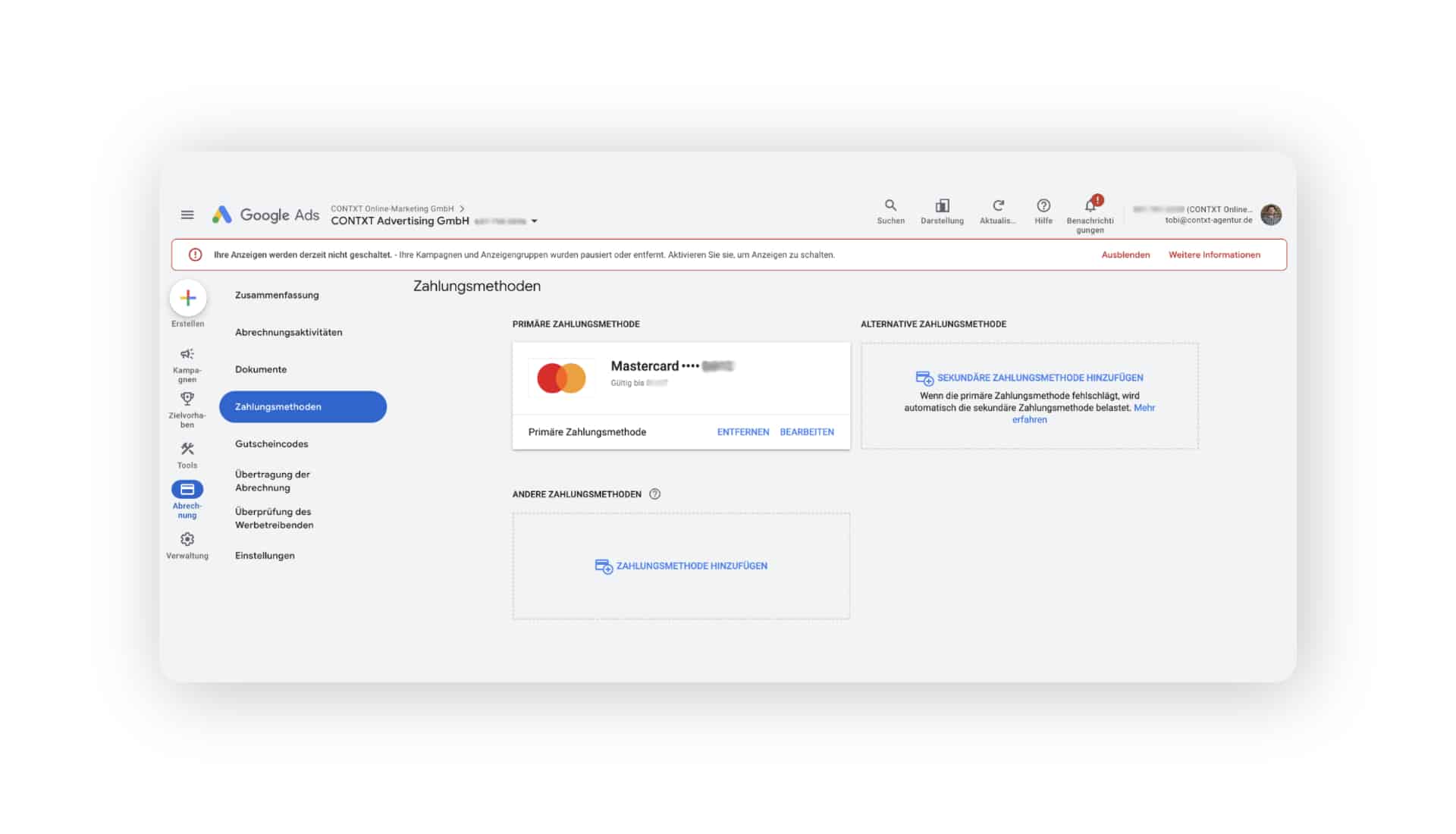Image resolution: width=1456 pixels, height=834 pixels.
Task: Click the Erstellen plus button
Action: click(188, 298)
